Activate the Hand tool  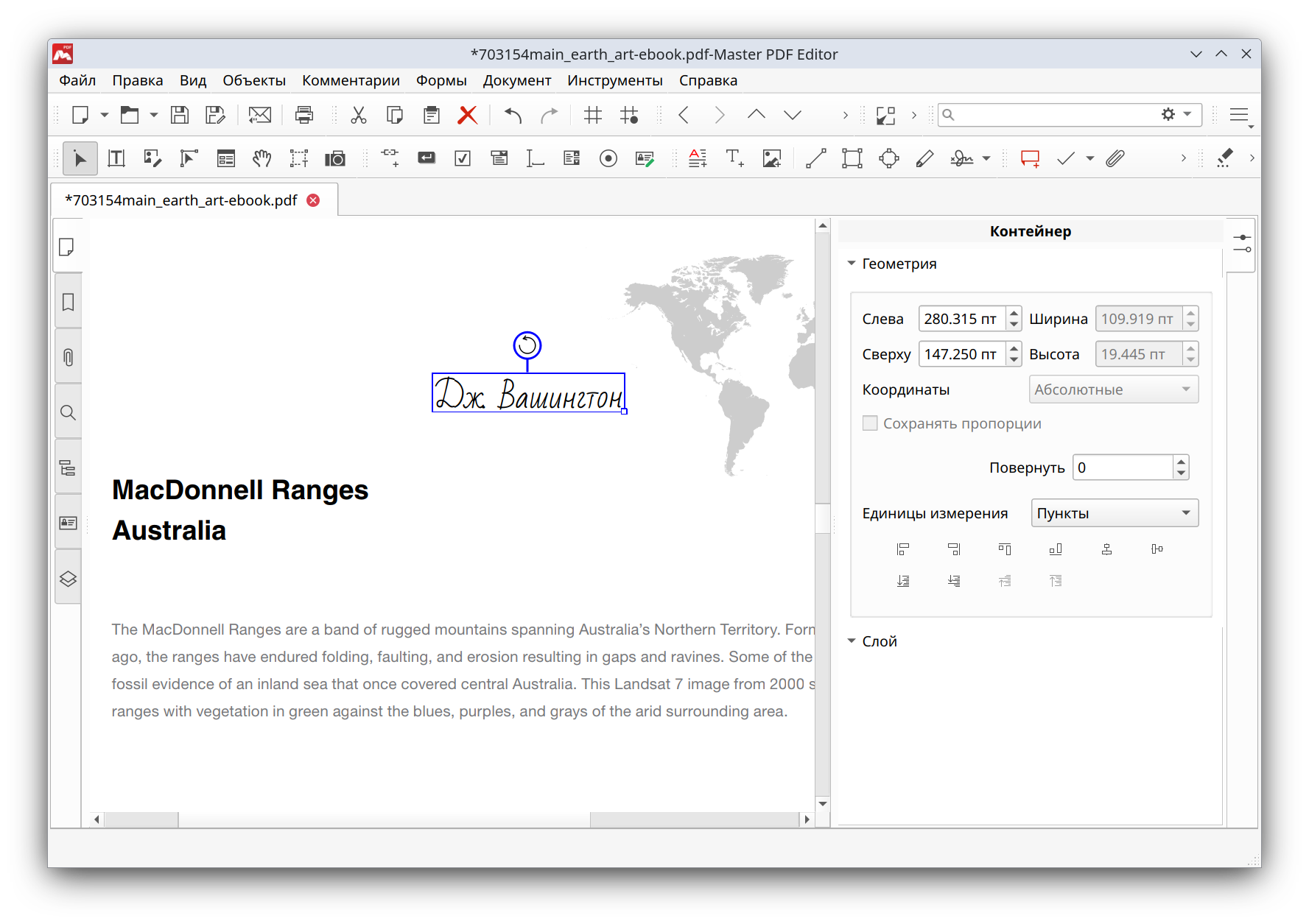click(262, 158)
